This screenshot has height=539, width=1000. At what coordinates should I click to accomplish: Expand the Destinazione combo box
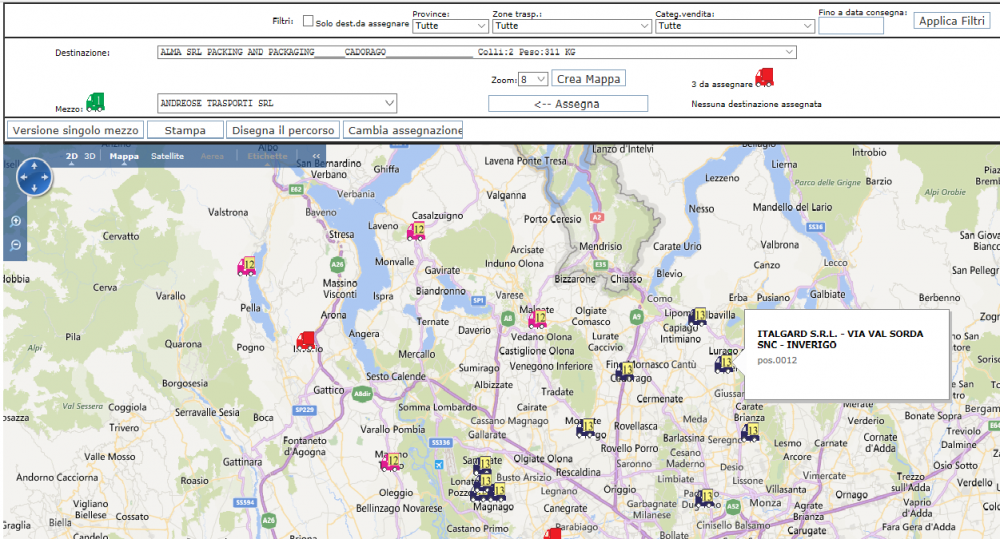[x=476, y=52]
